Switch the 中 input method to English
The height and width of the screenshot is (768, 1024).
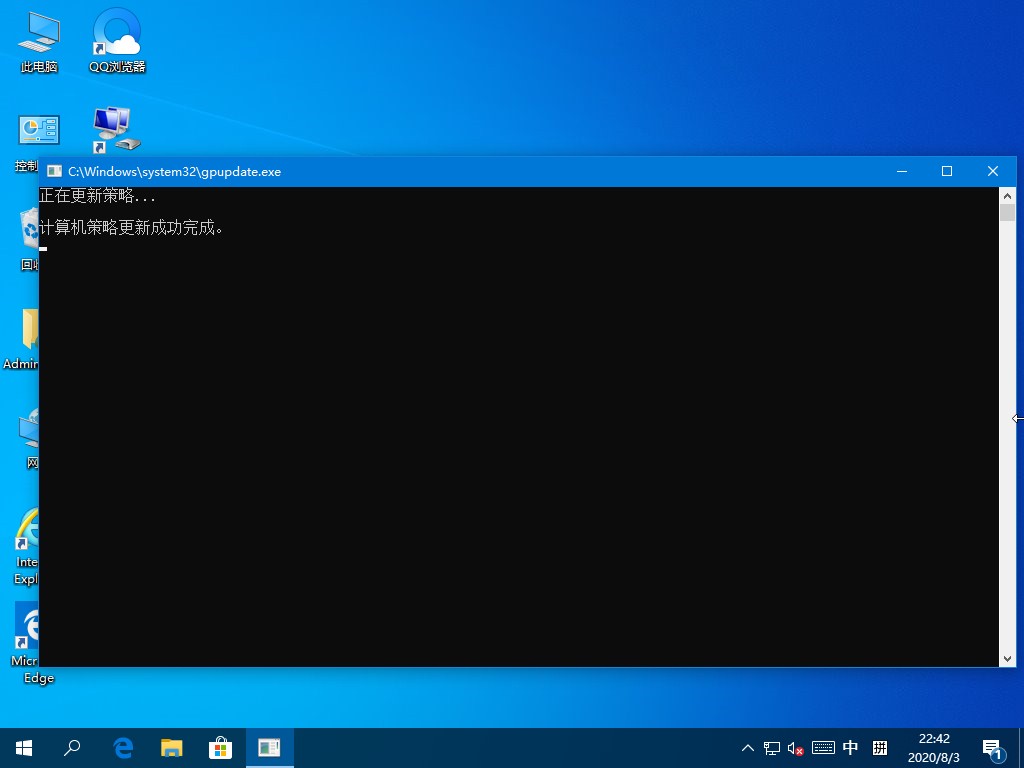point(850,747)
